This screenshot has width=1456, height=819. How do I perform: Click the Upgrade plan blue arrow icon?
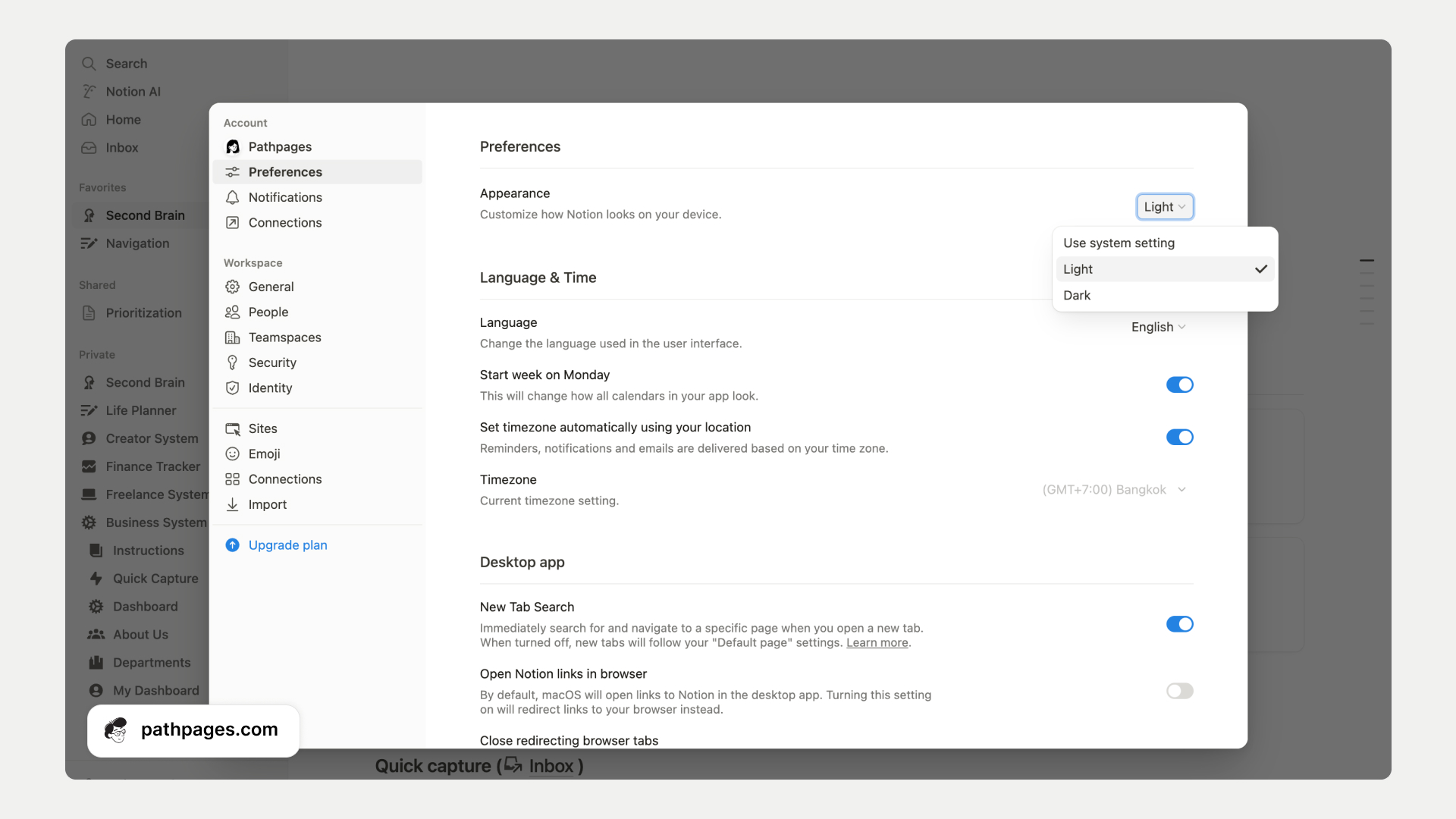pos(233,545)
